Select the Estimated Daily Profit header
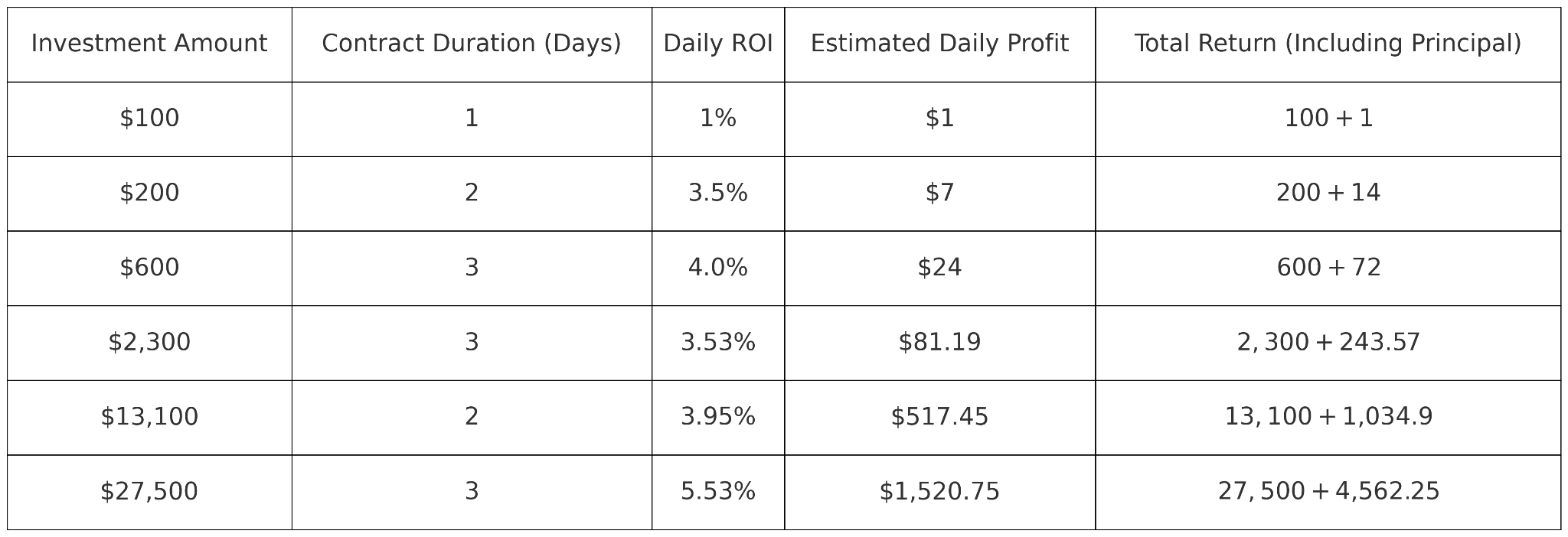1568x537 pixels. point(939,44)
